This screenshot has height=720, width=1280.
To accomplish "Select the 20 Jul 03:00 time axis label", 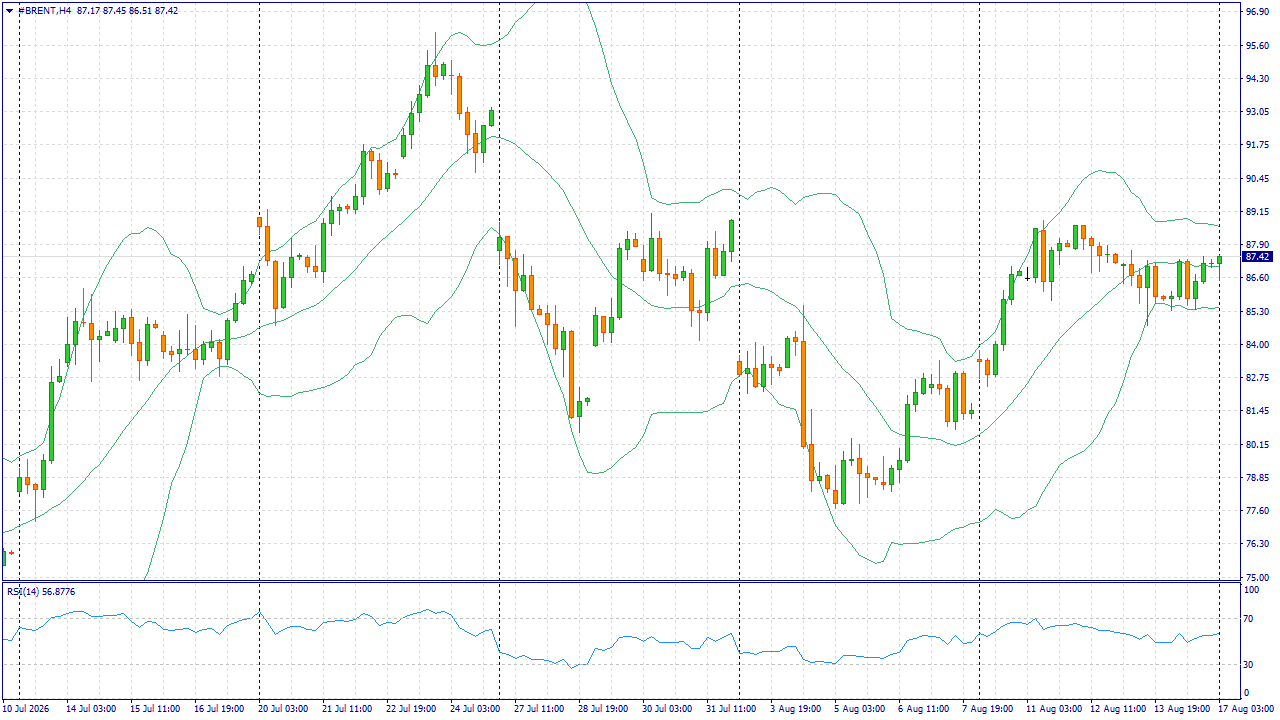I will (x=281, y=708).
